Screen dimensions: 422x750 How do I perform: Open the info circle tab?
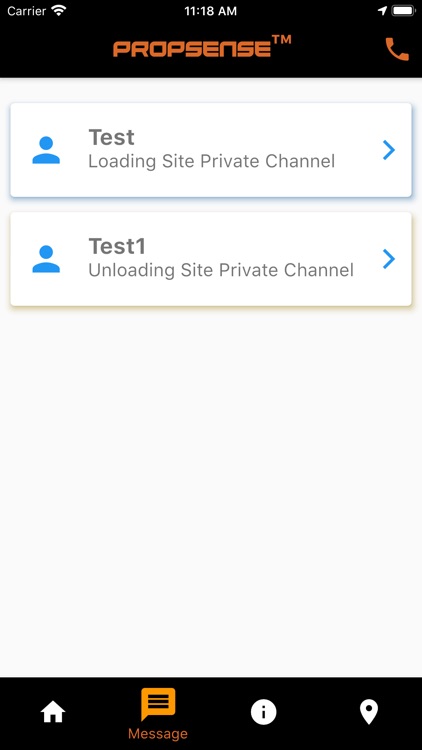tap(264, 712)
